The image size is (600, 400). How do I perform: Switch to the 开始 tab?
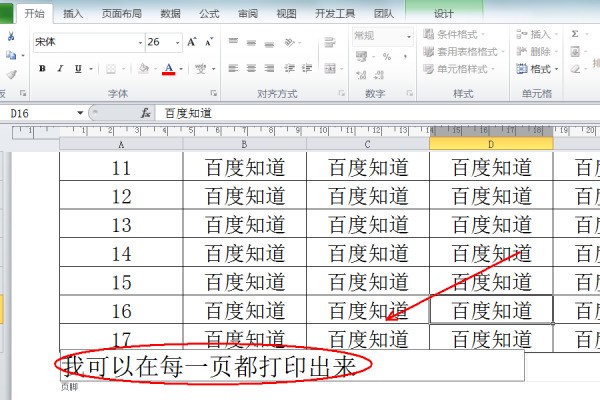tap(34, 14)
